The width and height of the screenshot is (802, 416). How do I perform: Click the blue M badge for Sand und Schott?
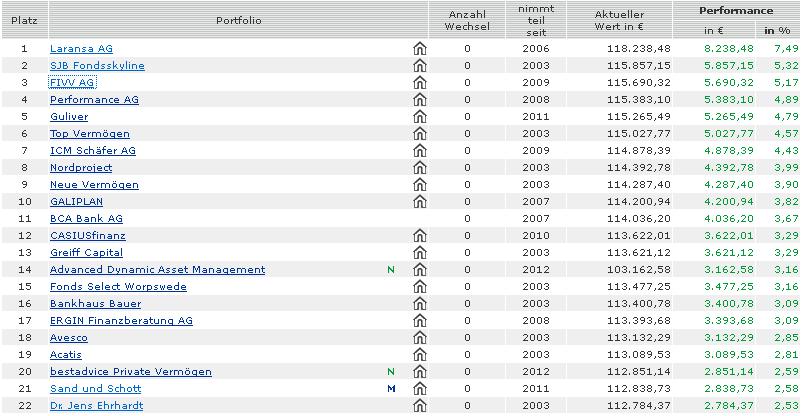pos(391,388)
